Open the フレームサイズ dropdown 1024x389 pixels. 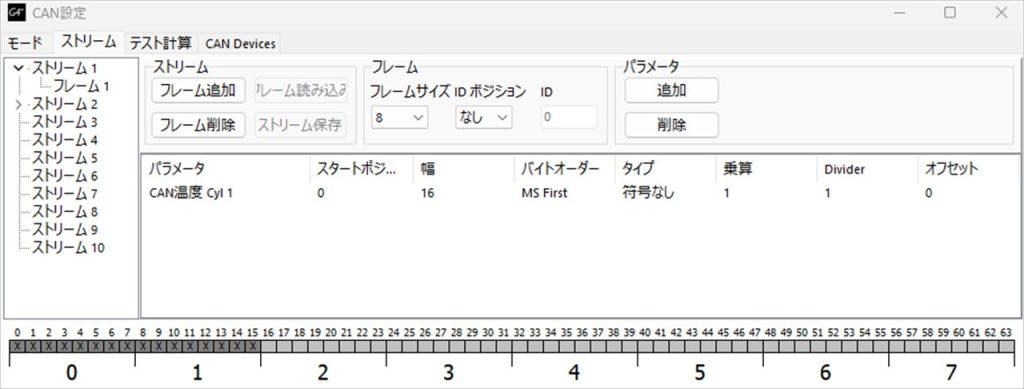pos(399,117)
